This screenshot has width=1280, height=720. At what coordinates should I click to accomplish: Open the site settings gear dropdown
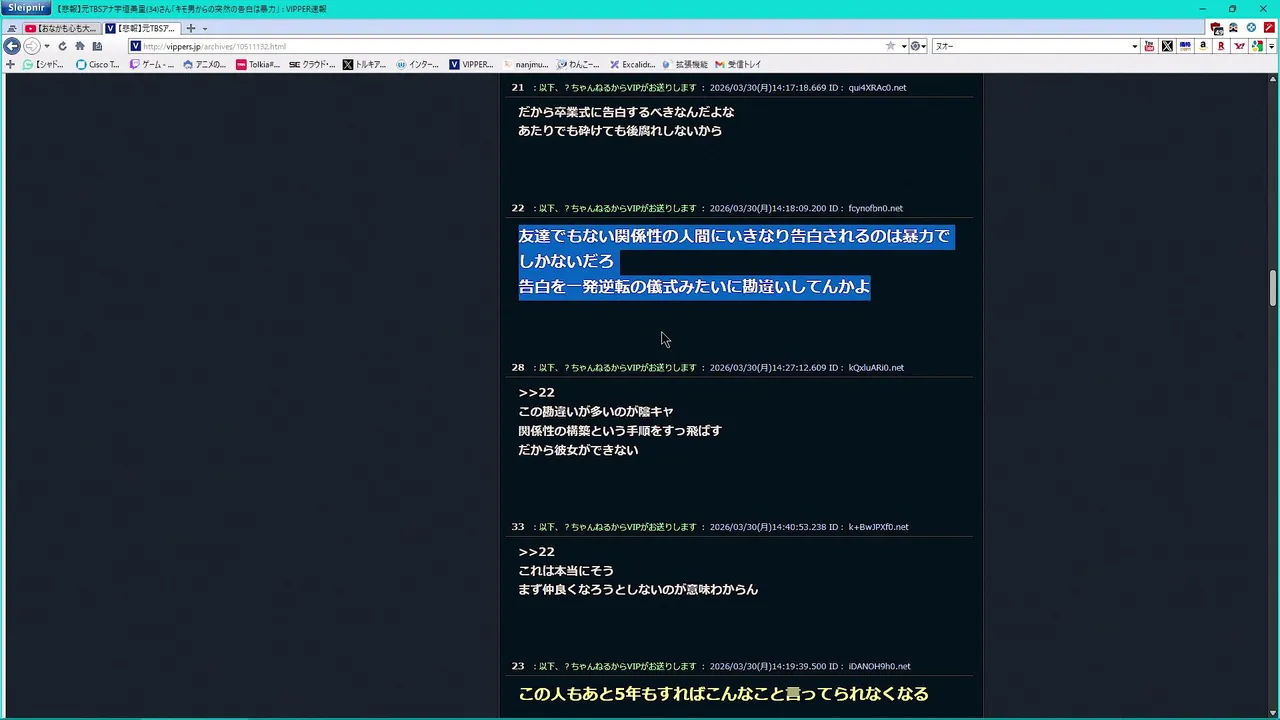point(918,46)
